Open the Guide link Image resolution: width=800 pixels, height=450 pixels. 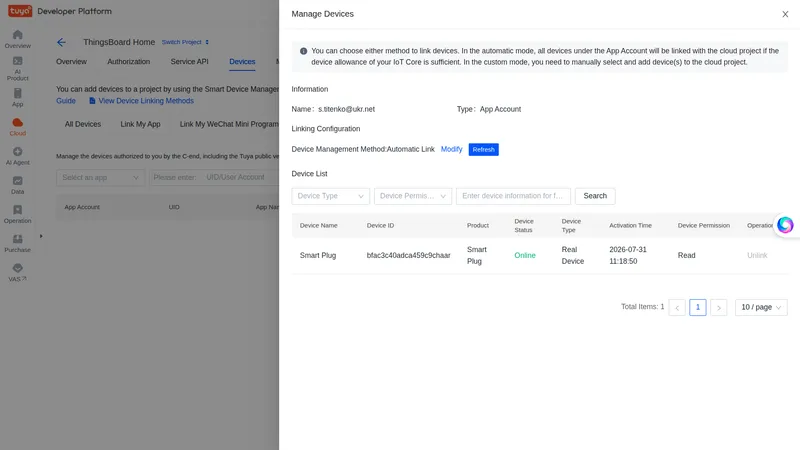[66, 101]
